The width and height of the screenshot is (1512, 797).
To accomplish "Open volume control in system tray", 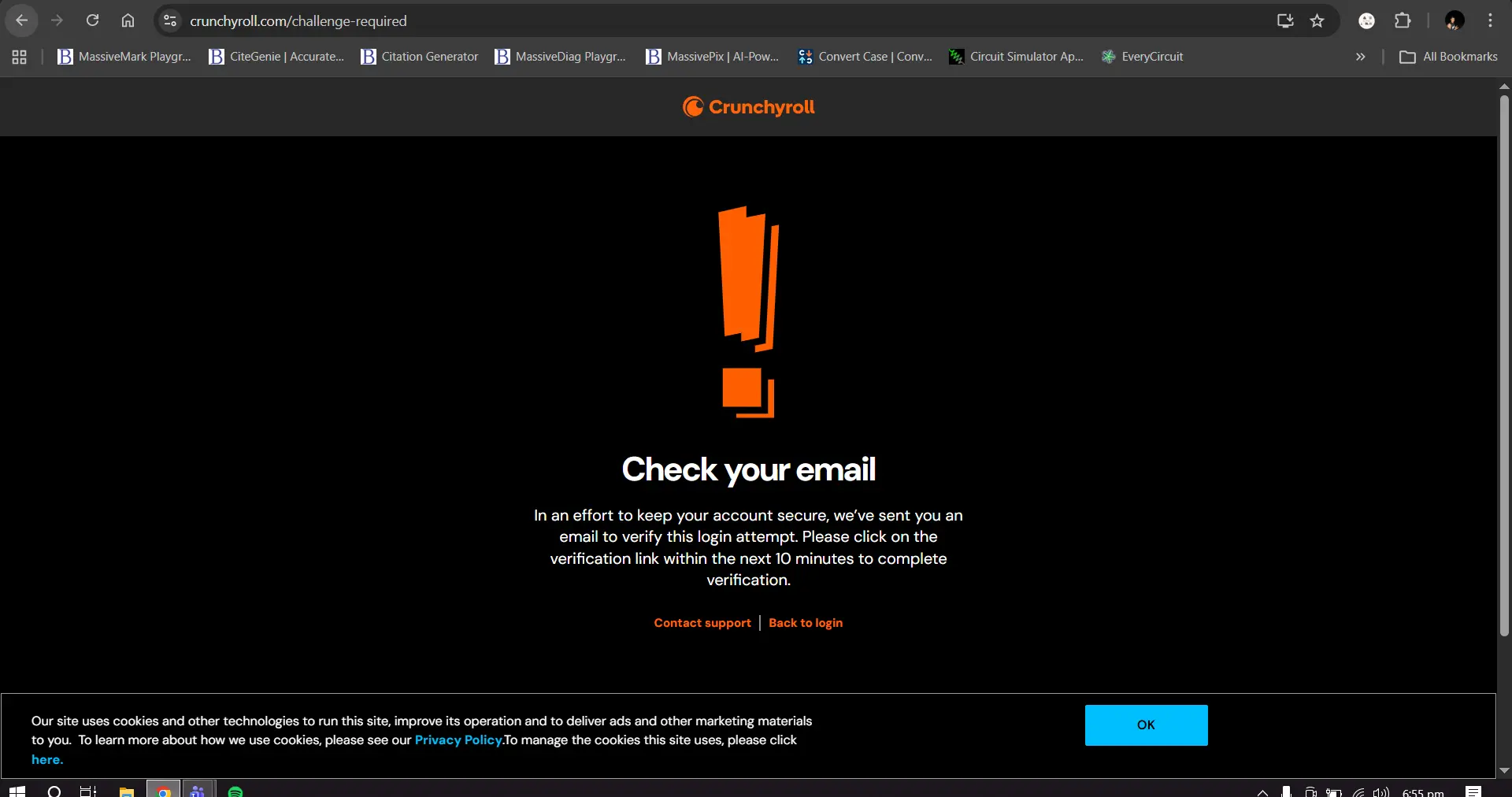I will tap(1381, 792).
